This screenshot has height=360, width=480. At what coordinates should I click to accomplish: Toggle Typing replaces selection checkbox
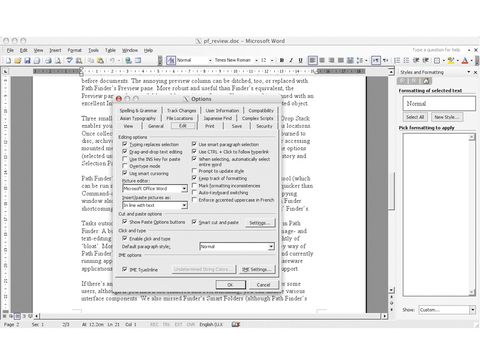125,144
